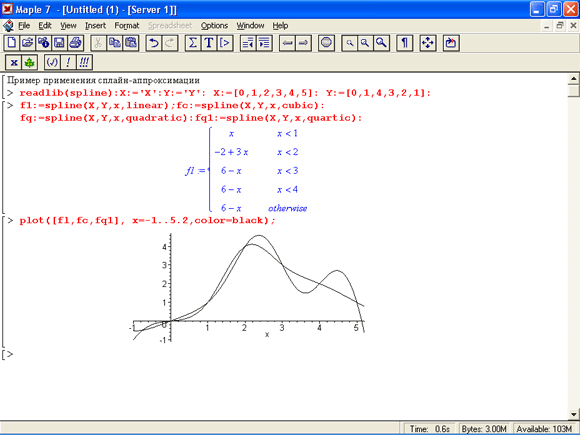Toggle math/Maple notation with the x icon
The image size is (580, 435).
point(14,62)
